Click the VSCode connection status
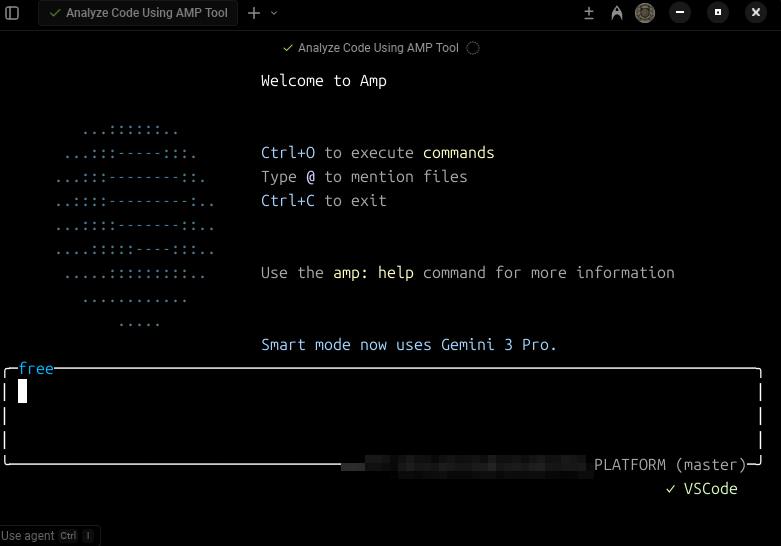Screen dimensions: 781x546 click(x=702, y=489)
